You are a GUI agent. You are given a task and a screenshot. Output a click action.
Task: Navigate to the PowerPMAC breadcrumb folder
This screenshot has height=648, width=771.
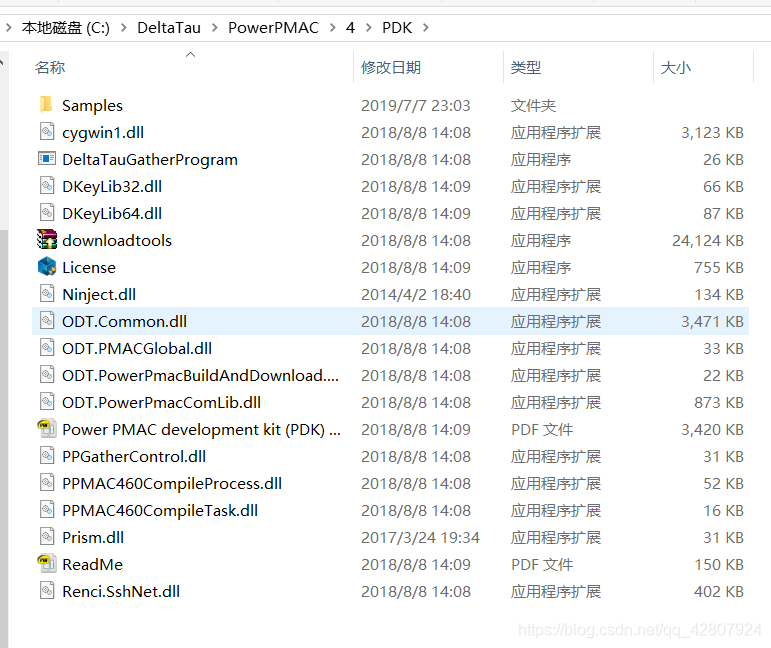(x=273, y=28)
